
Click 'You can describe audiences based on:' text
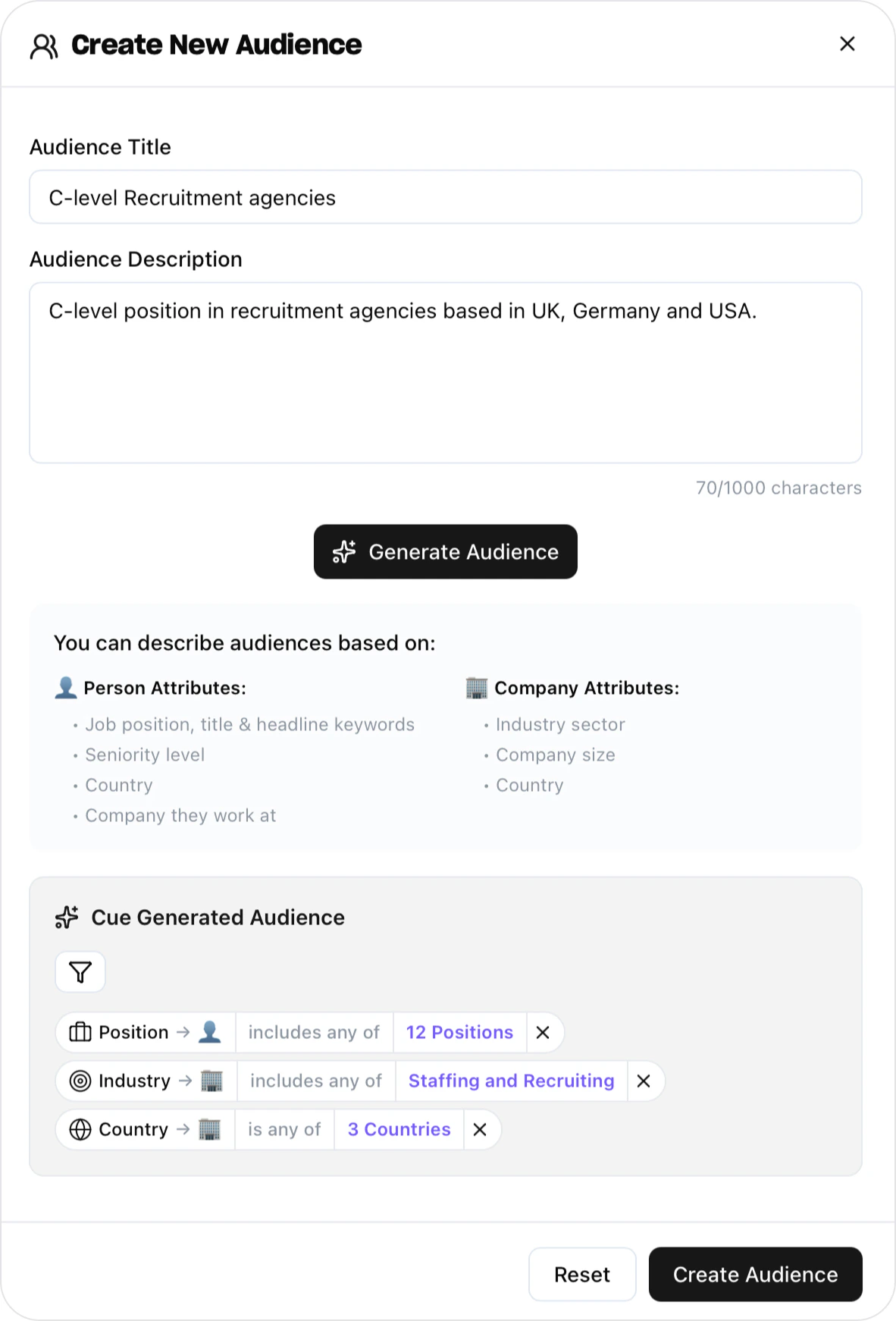pyautogui.click(x=245, y=643)
